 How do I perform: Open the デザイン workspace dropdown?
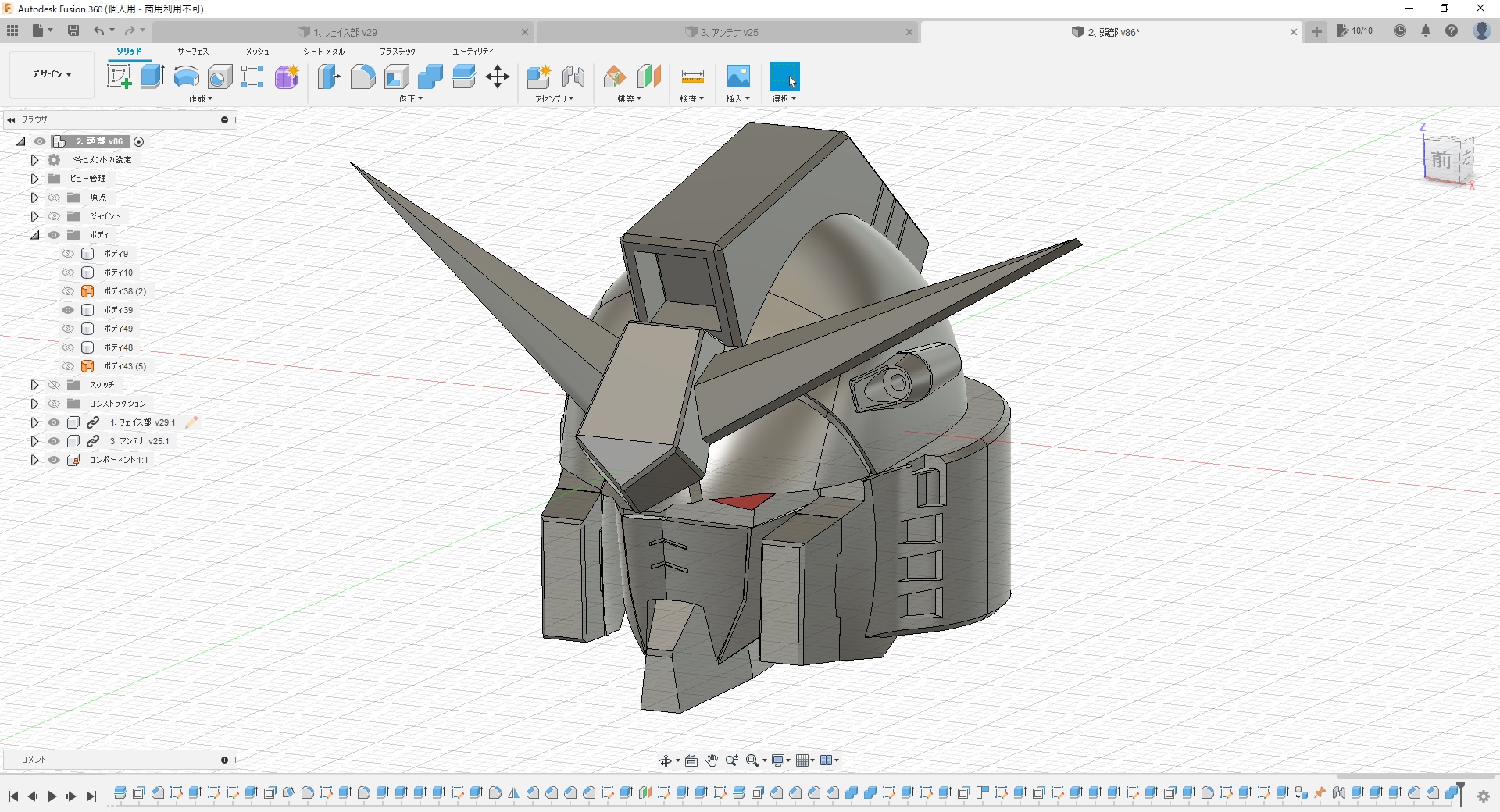pyautogui.click(x=52, y=74)
